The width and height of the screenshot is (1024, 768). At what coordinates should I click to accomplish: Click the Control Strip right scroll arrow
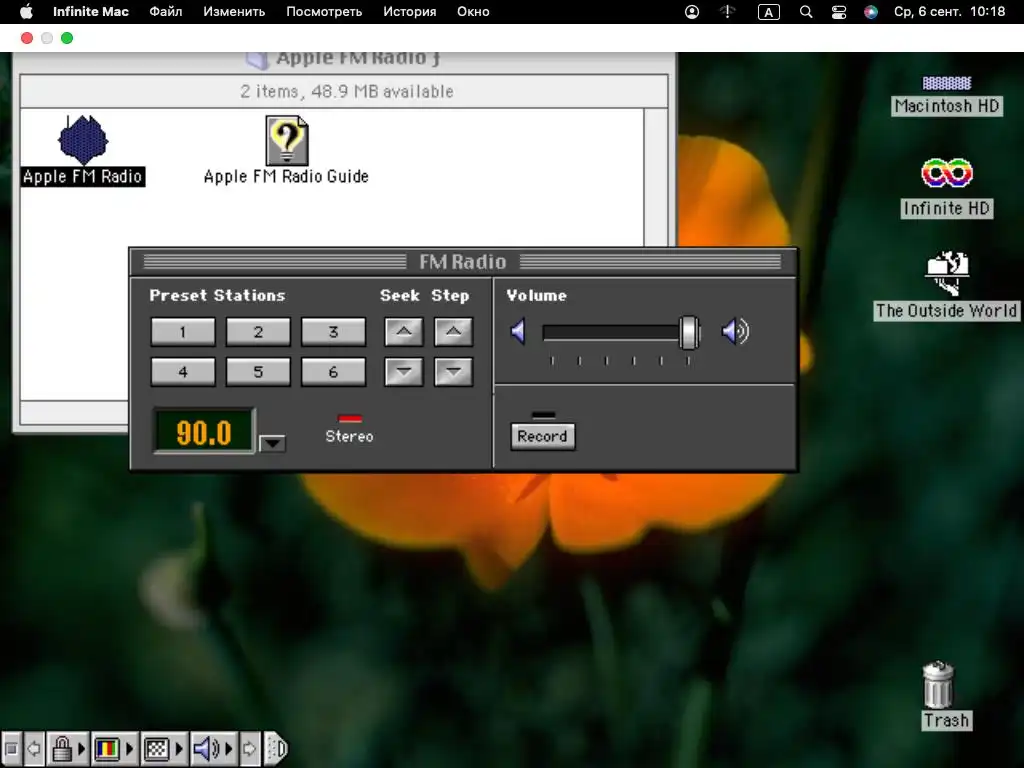pyautogui.click(x=249, y=748)
